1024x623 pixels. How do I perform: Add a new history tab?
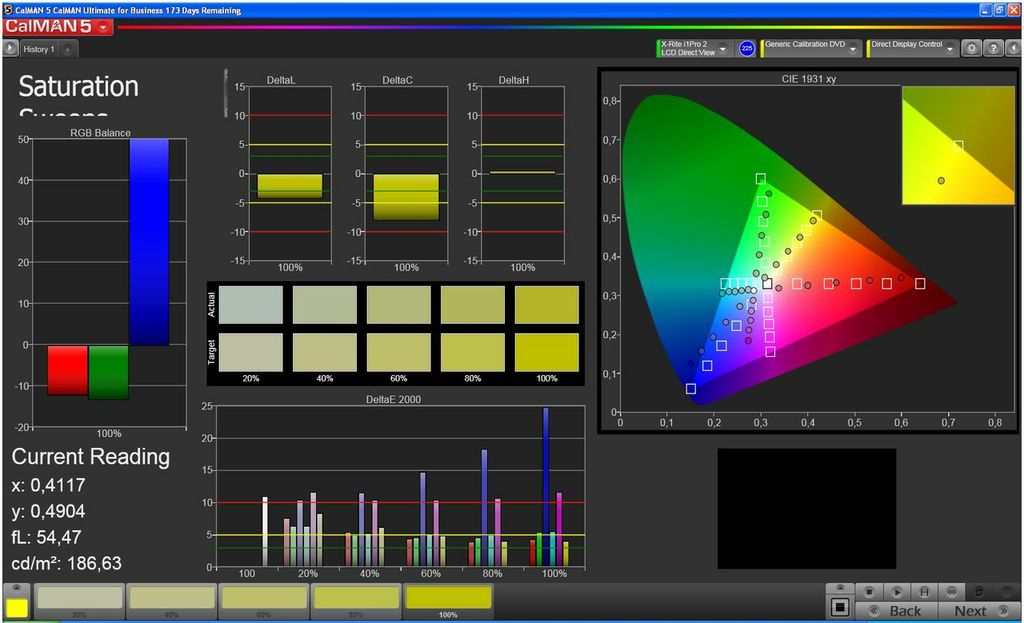[x=67, y=49]
